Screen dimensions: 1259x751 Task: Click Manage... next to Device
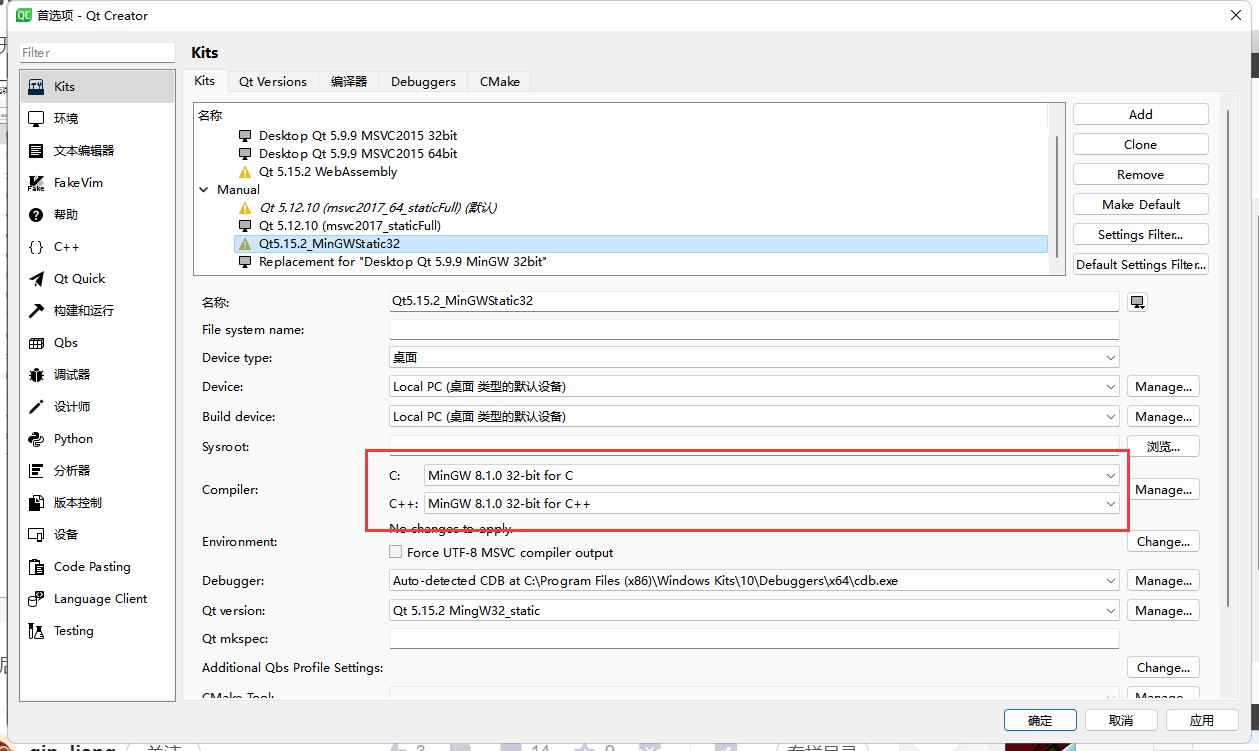point(1164,387)
